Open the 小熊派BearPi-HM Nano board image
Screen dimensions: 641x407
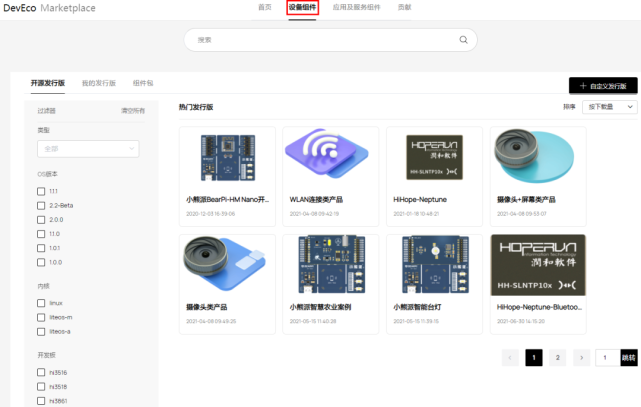pyautogui.click(x=228, y=158)
